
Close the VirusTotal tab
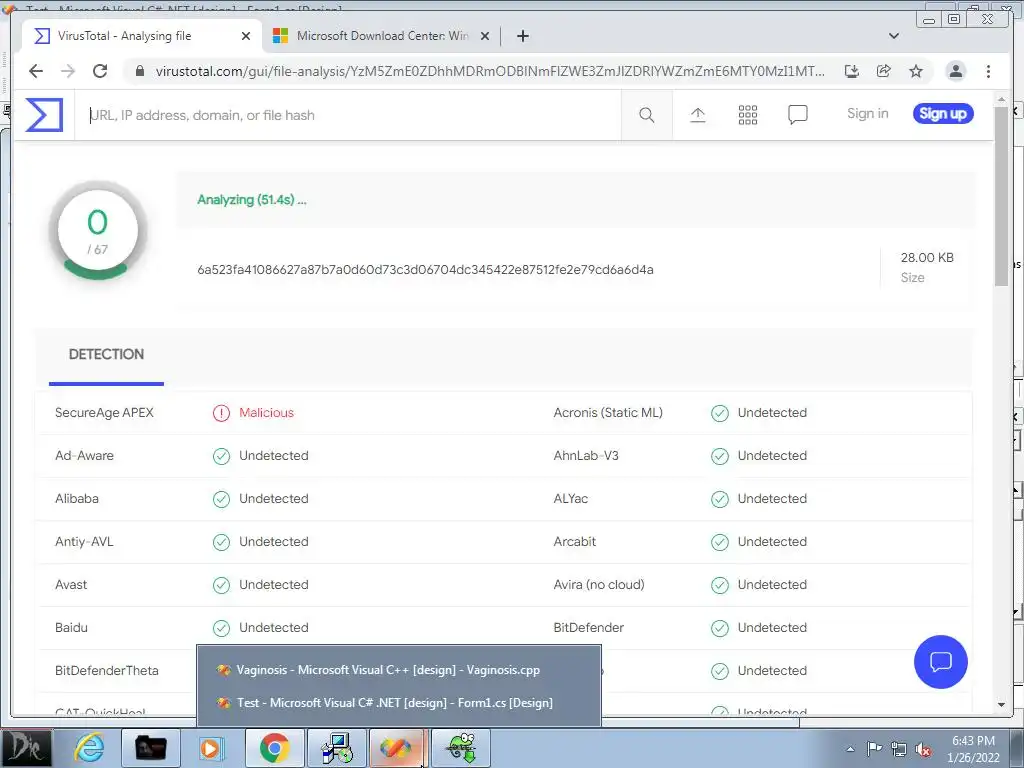click(246, 36)
